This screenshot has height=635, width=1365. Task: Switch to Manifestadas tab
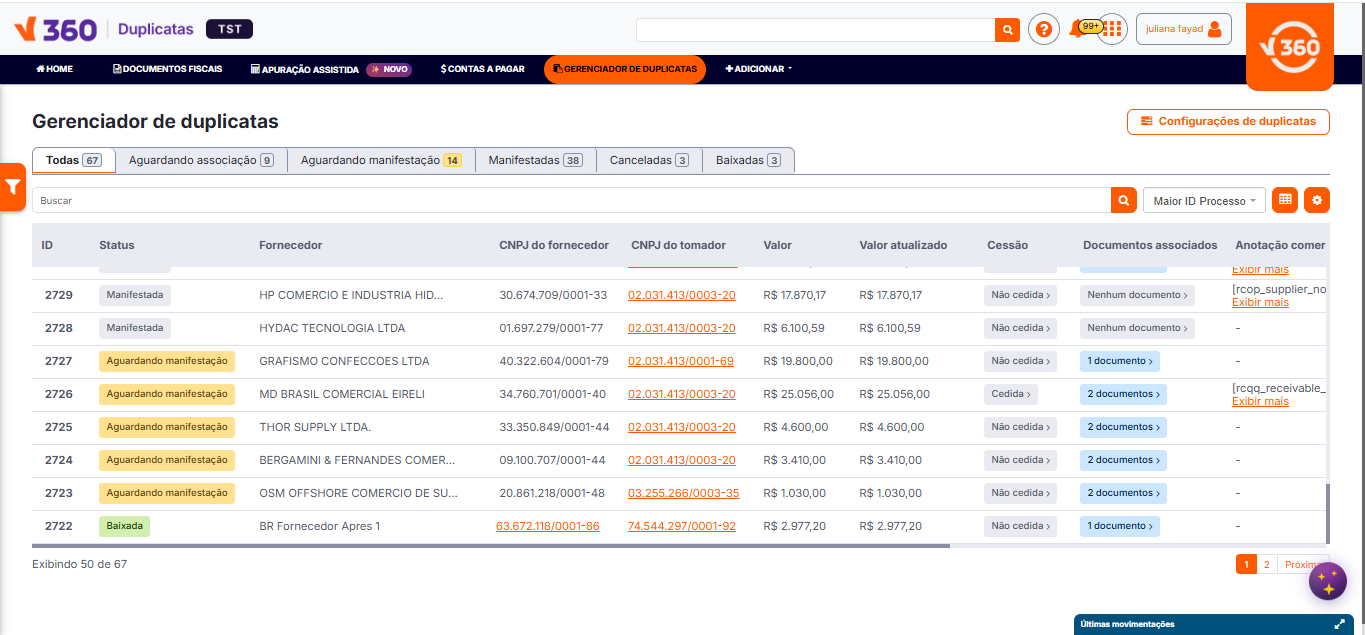(x=535, y=160)
